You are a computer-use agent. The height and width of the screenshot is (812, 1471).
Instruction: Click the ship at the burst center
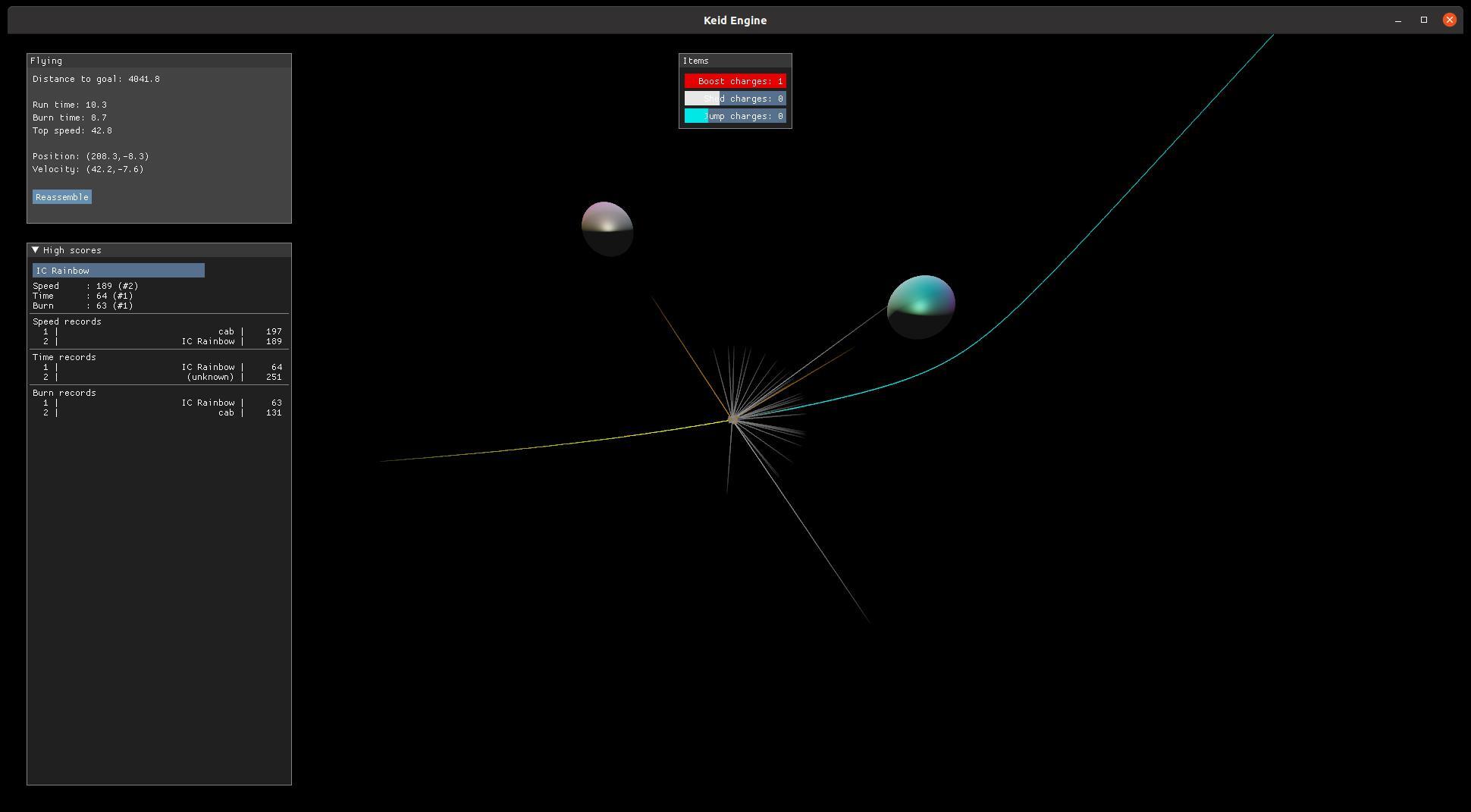pyautogui.click(x=732, y=419)
